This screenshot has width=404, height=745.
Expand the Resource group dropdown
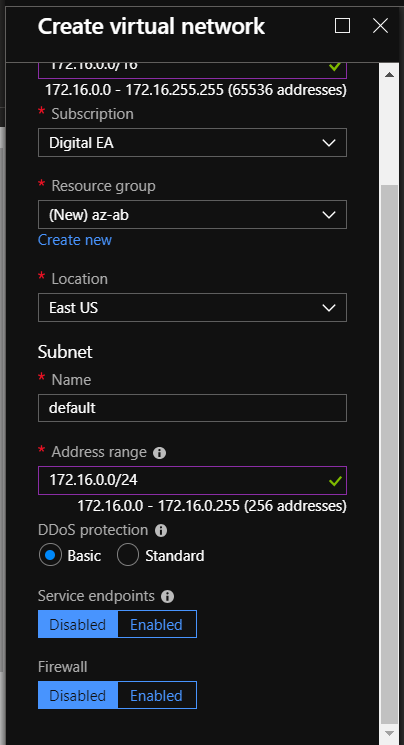tap(192, 215)
